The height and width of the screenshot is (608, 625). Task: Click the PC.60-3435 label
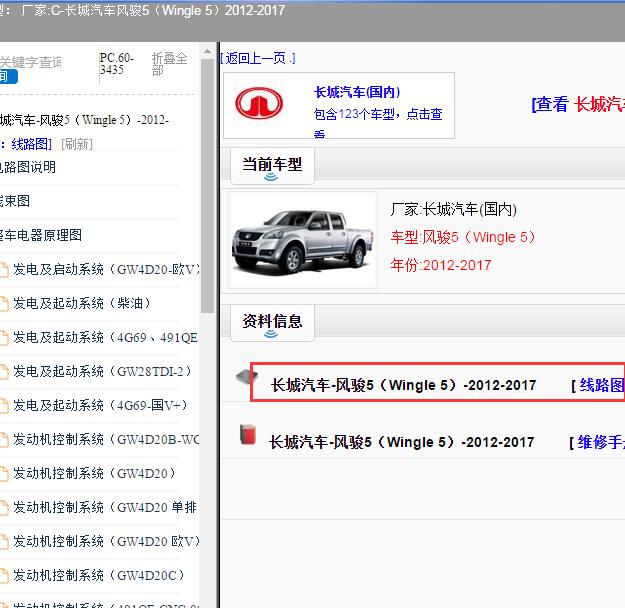(x=117, y=64)
